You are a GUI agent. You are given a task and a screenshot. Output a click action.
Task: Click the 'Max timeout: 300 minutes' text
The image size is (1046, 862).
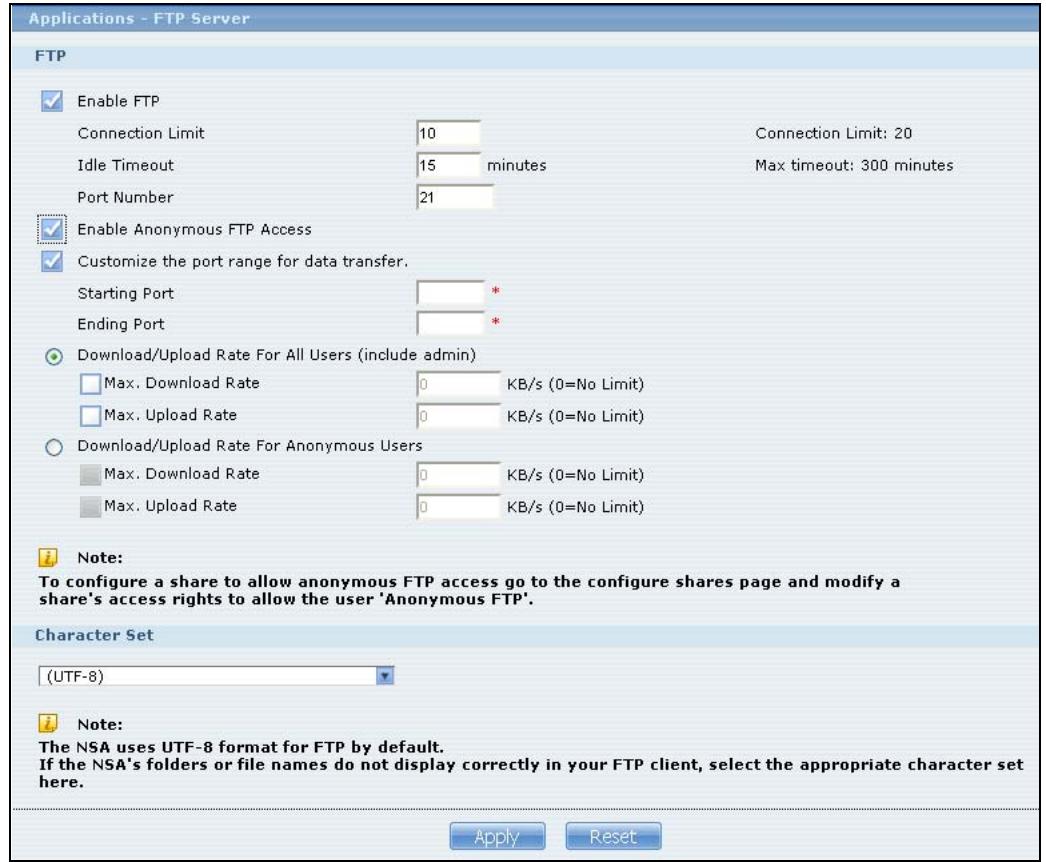pos(854,165)
